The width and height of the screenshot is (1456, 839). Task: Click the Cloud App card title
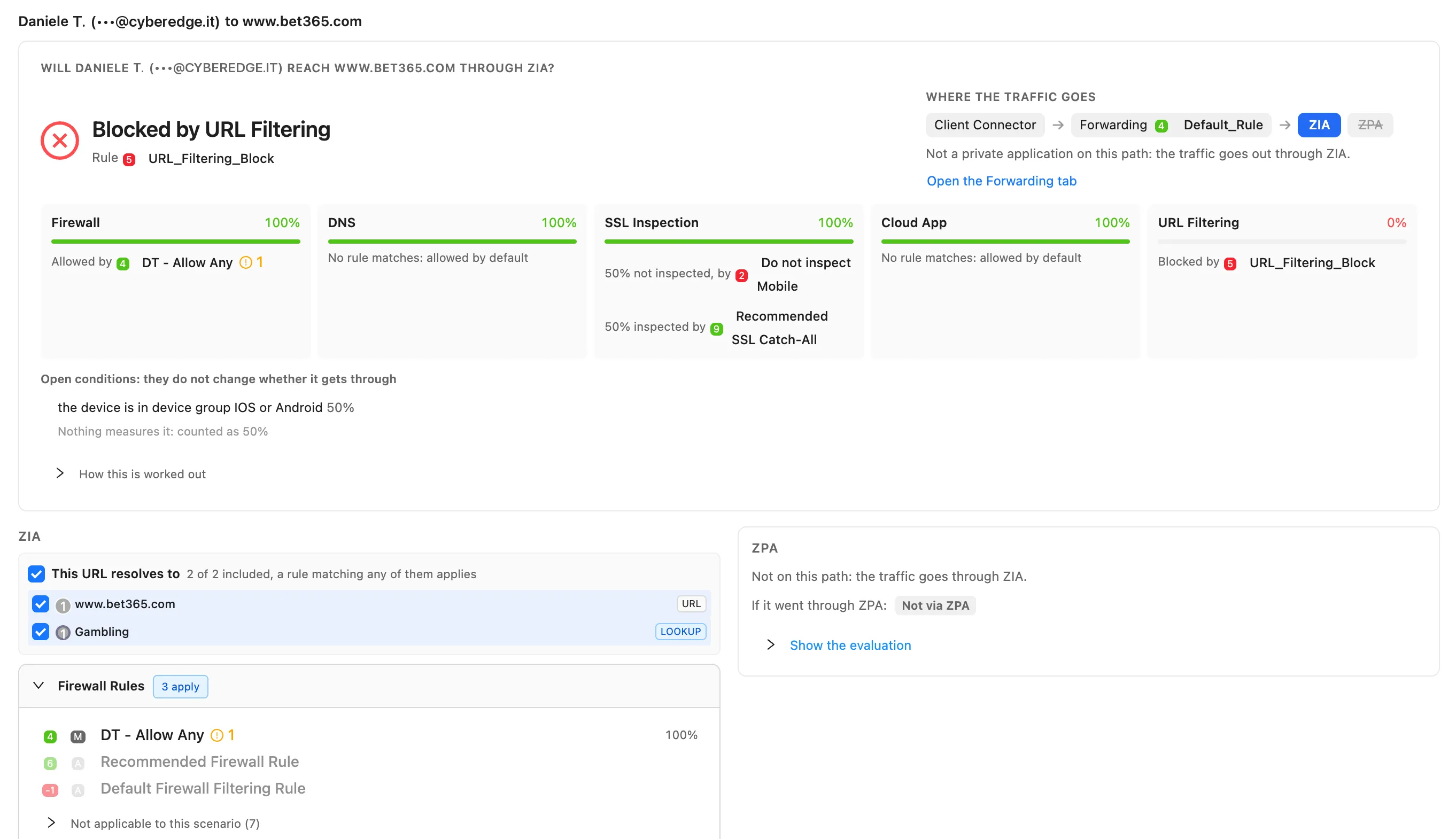pyautogui.click(x=914, y=222)
